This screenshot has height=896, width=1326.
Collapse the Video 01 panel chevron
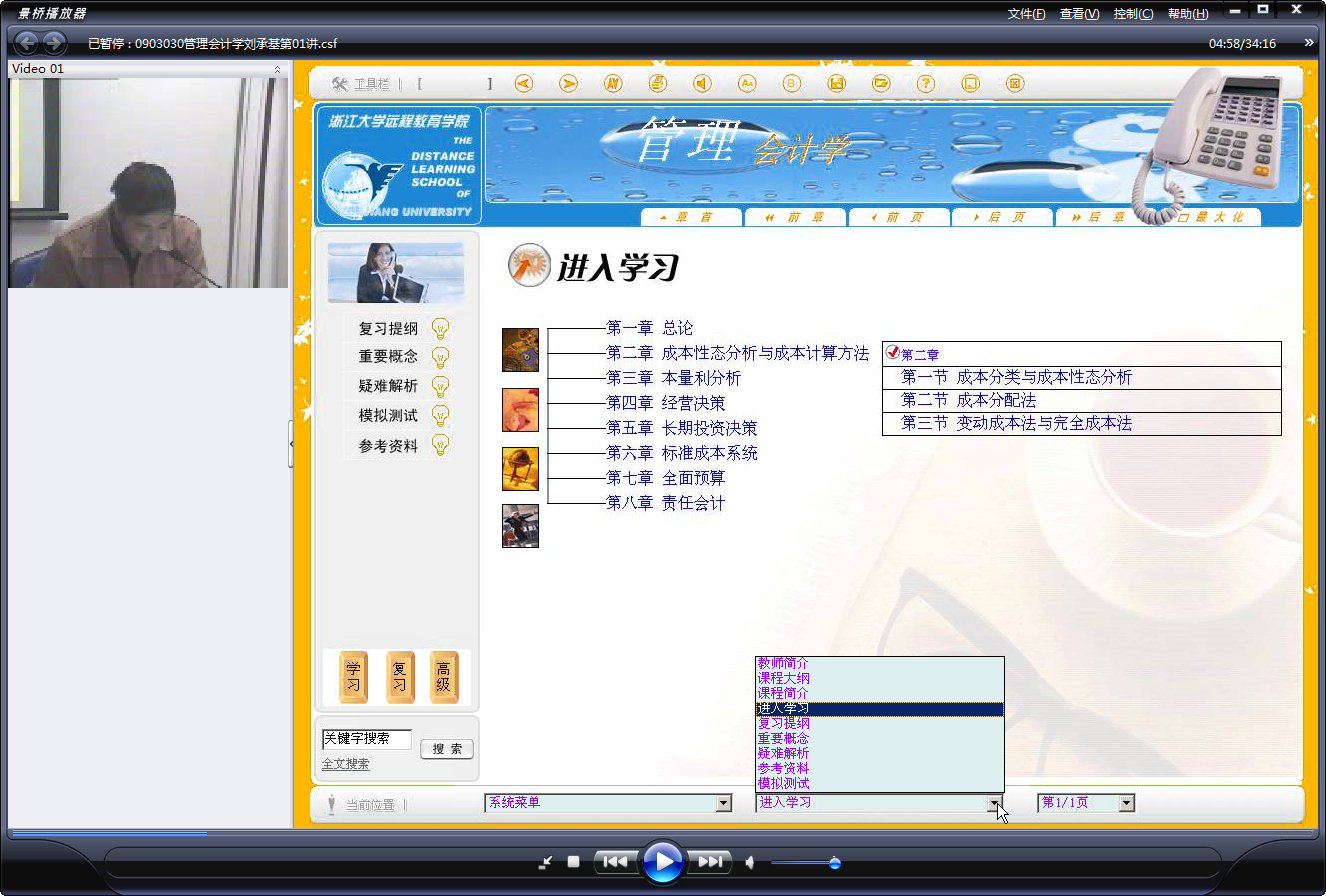[277, 69]
